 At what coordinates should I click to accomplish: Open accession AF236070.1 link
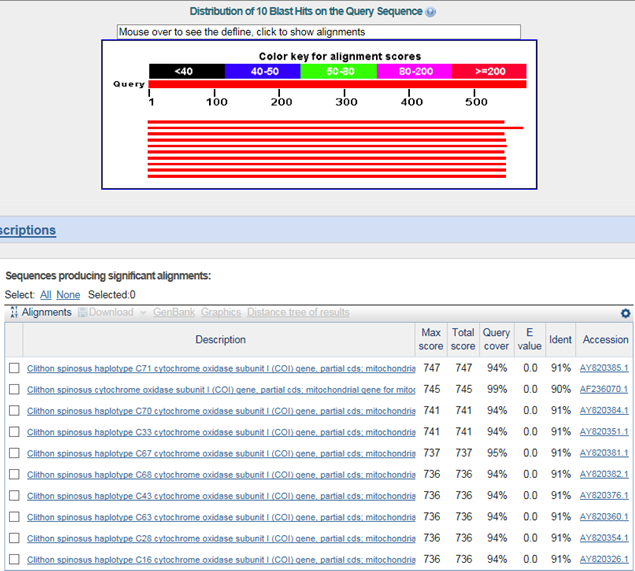coord(604,389)
